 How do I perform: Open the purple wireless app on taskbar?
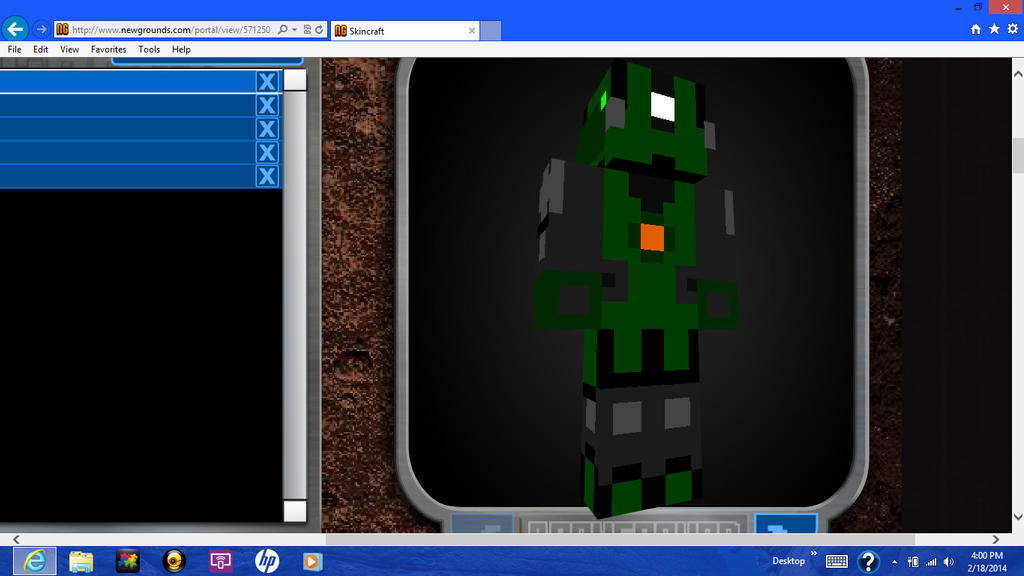[x=220, y=561]
